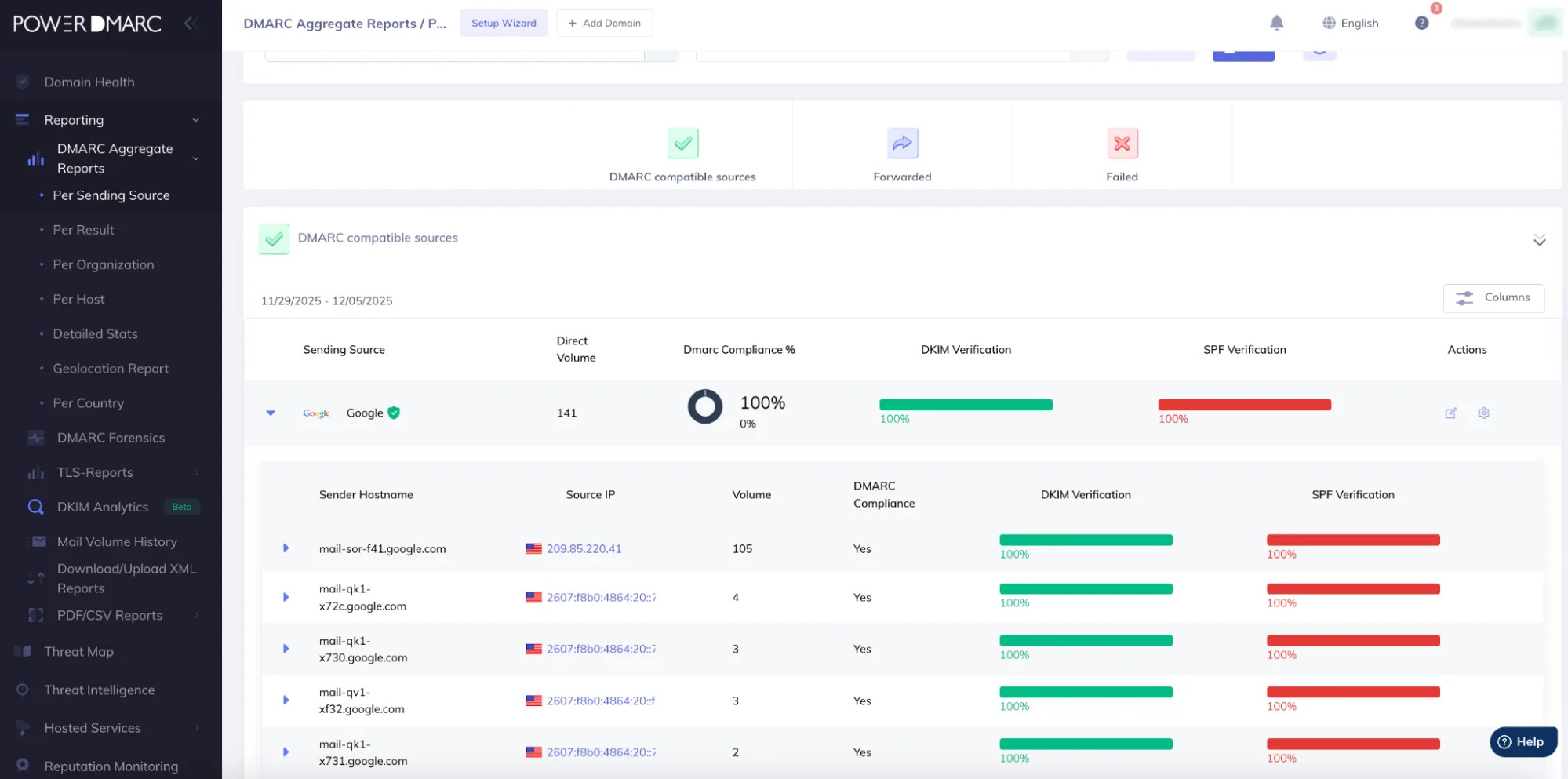The height and width of the screenshot is (779, 1568).
Task: Click the Google verified shield badge
Action: pyautogui.click(x=394, y=413)
